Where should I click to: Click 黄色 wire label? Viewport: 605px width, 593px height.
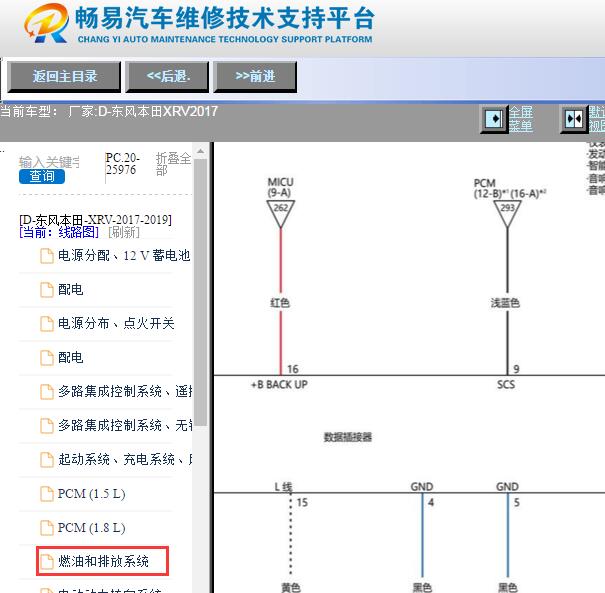point(291,588)
